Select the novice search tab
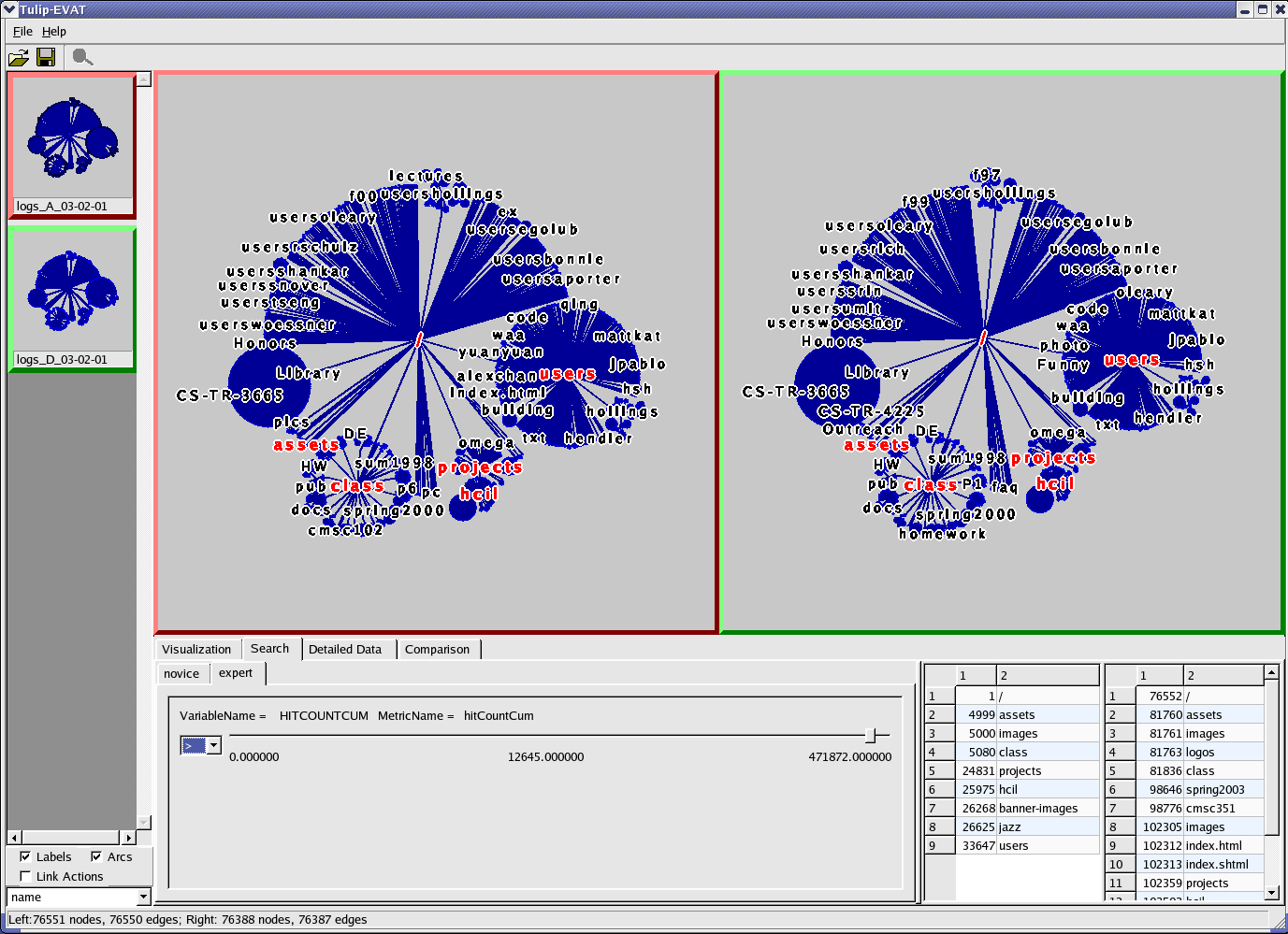 [181, 673]
